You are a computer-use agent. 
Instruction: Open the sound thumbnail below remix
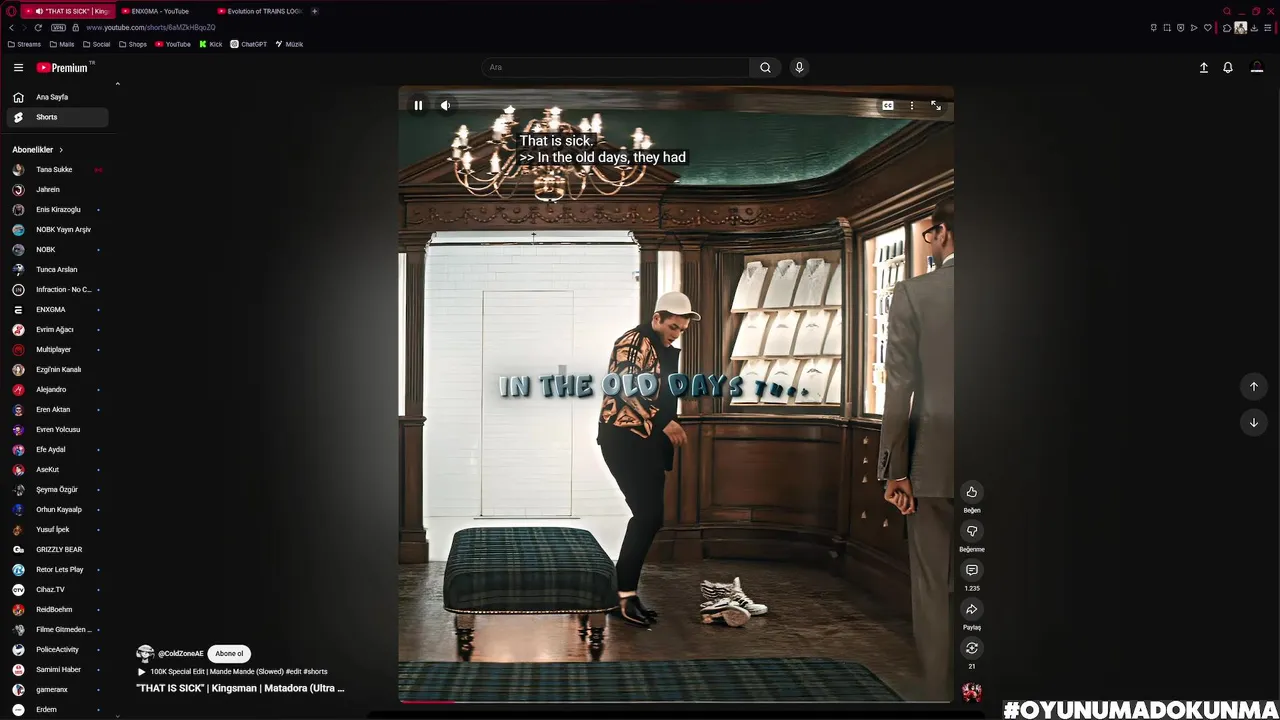[971, 691]
